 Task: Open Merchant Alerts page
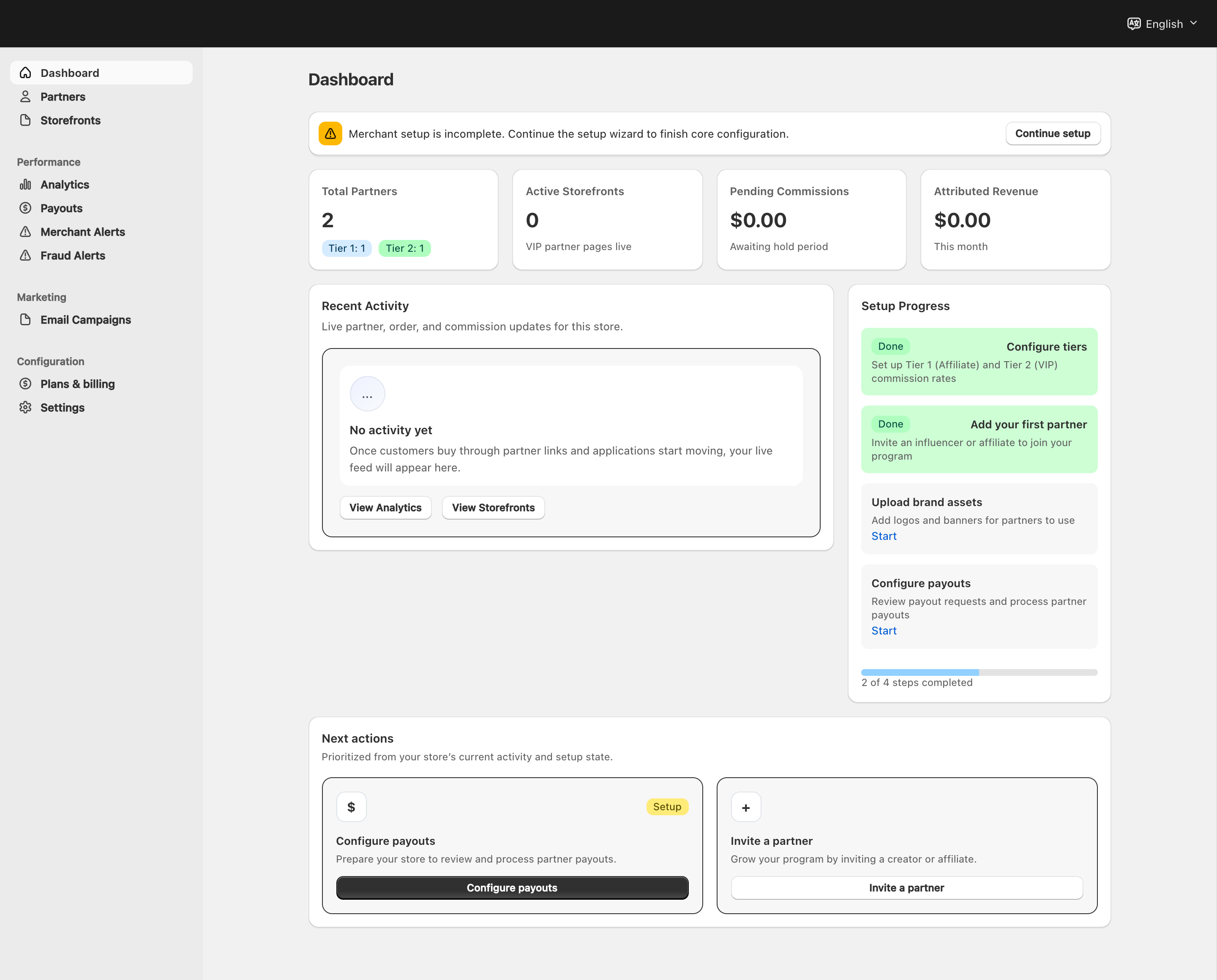click(102, 232)
